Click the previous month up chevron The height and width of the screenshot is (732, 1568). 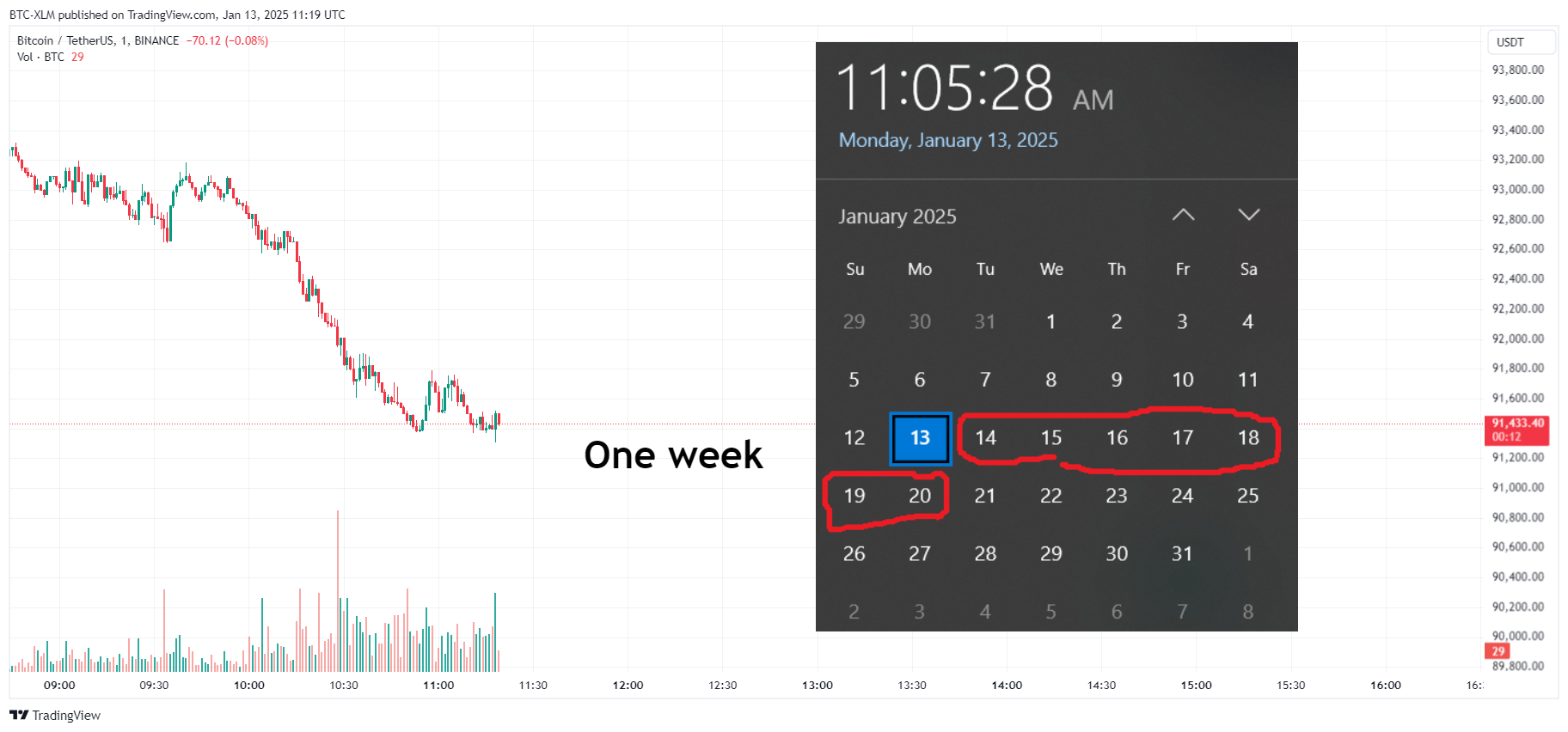[x=1183, y=215]
